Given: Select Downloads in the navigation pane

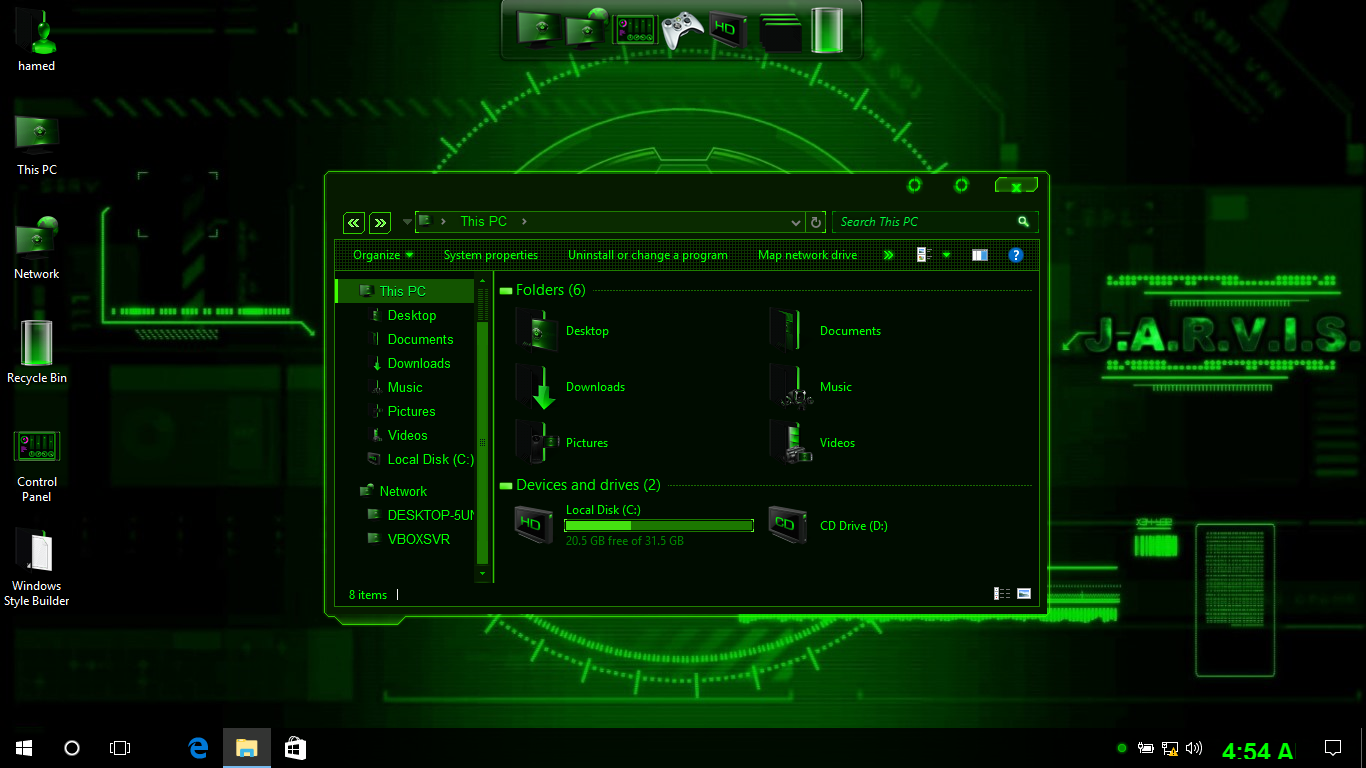Looking at the screenshot, I should [x=418, y=363].
